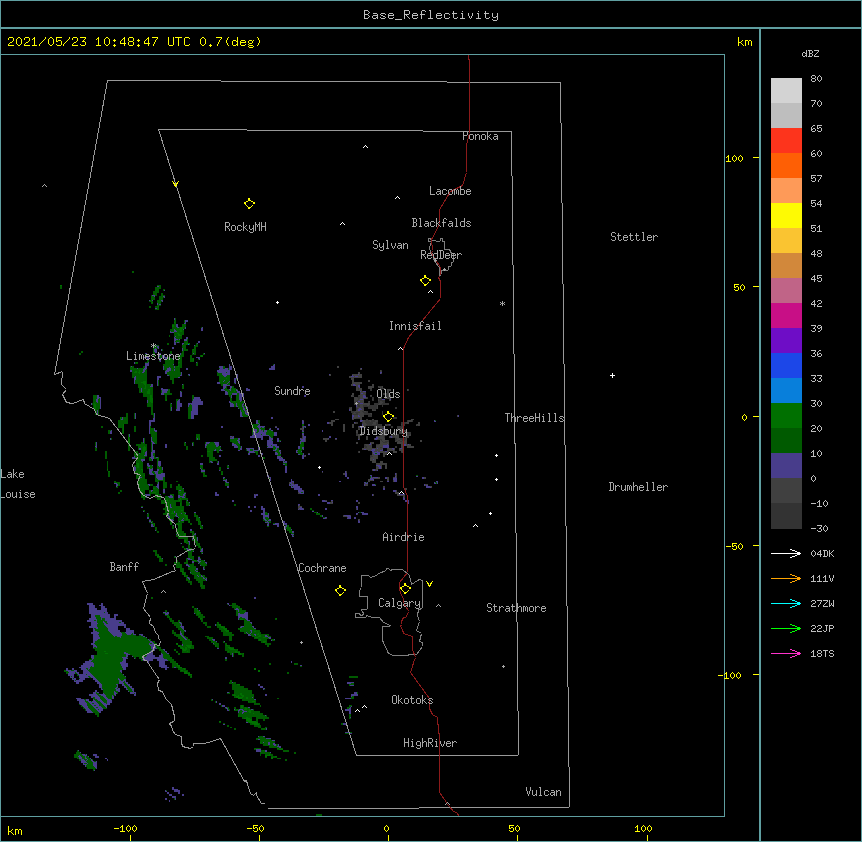Click the Limestone label
This screenshot has width=862, height=842.
(x=153, y=356)
